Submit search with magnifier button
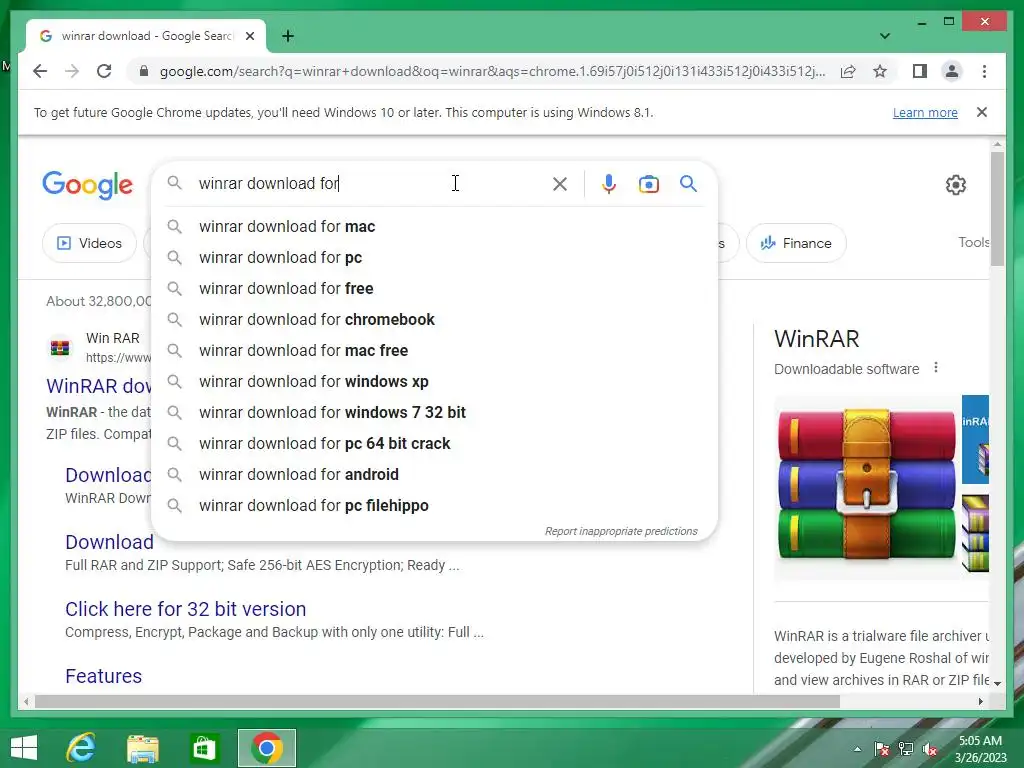 pos(688,184)
